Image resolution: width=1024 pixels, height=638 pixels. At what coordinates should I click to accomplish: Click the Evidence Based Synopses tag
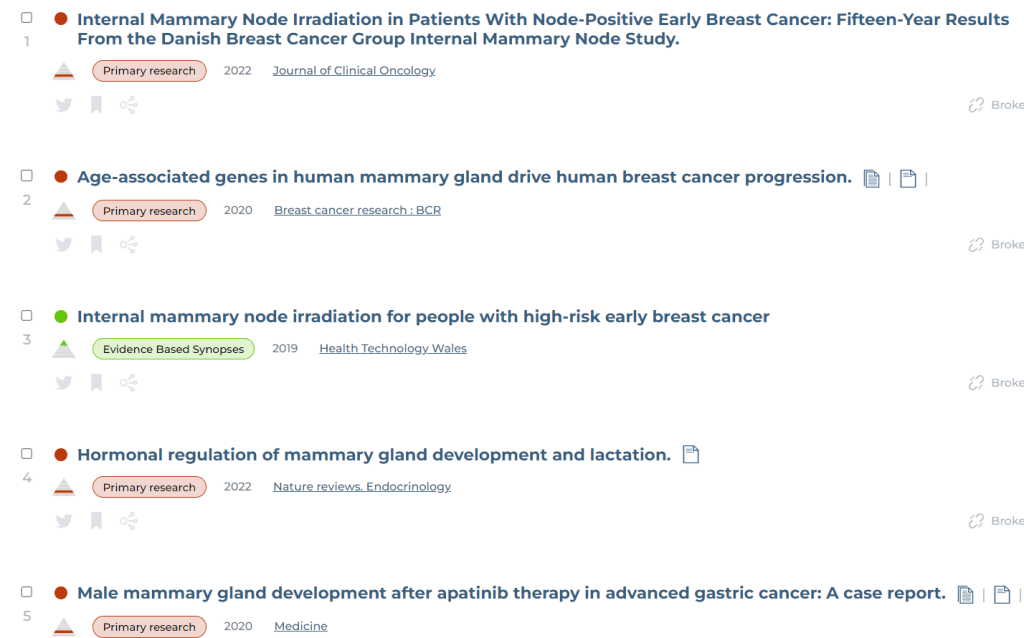[173, 349]
